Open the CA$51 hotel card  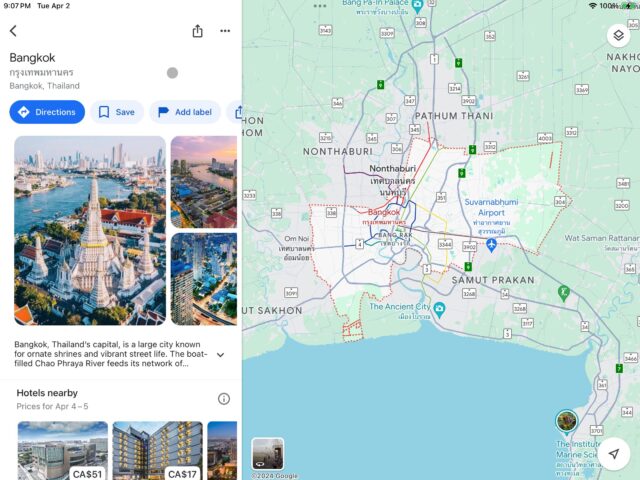tap(62, 450)
